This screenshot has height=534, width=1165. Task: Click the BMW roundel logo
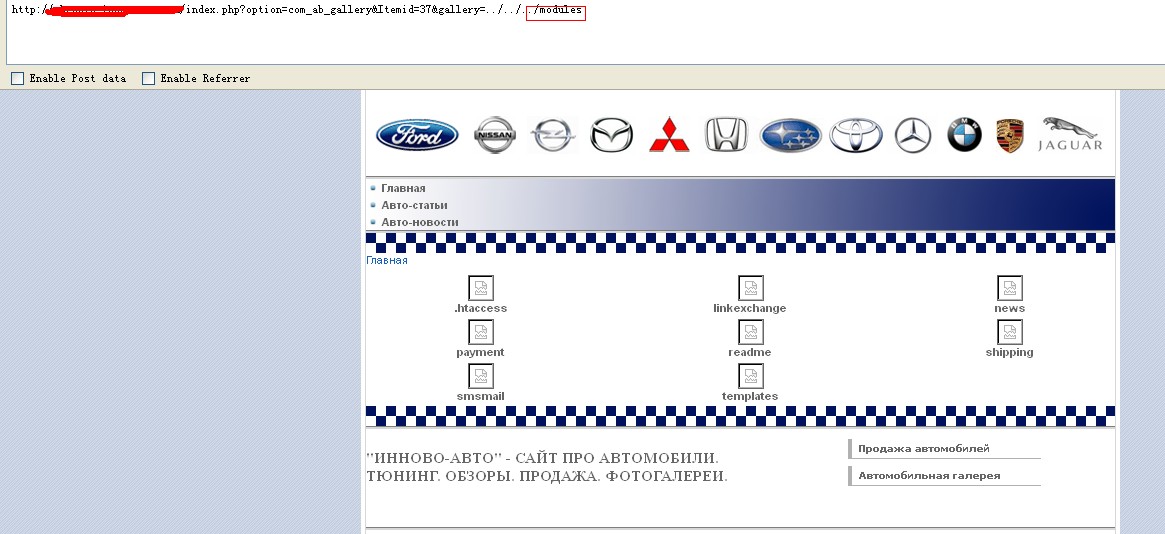click(x=964, y=135)
